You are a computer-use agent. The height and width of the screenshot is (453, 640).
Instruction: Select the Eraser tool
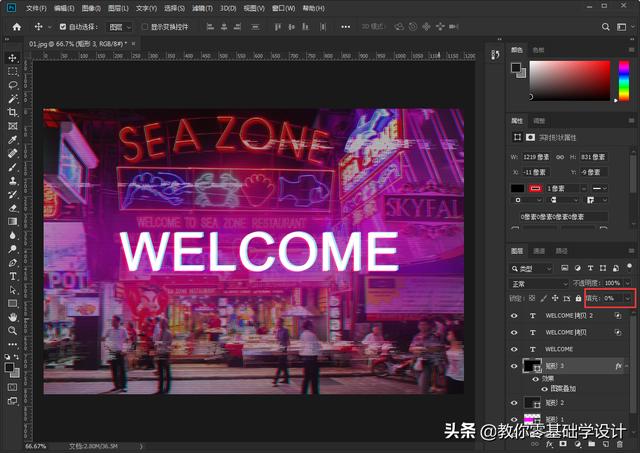pyautogui.click(x=12, y=208)
